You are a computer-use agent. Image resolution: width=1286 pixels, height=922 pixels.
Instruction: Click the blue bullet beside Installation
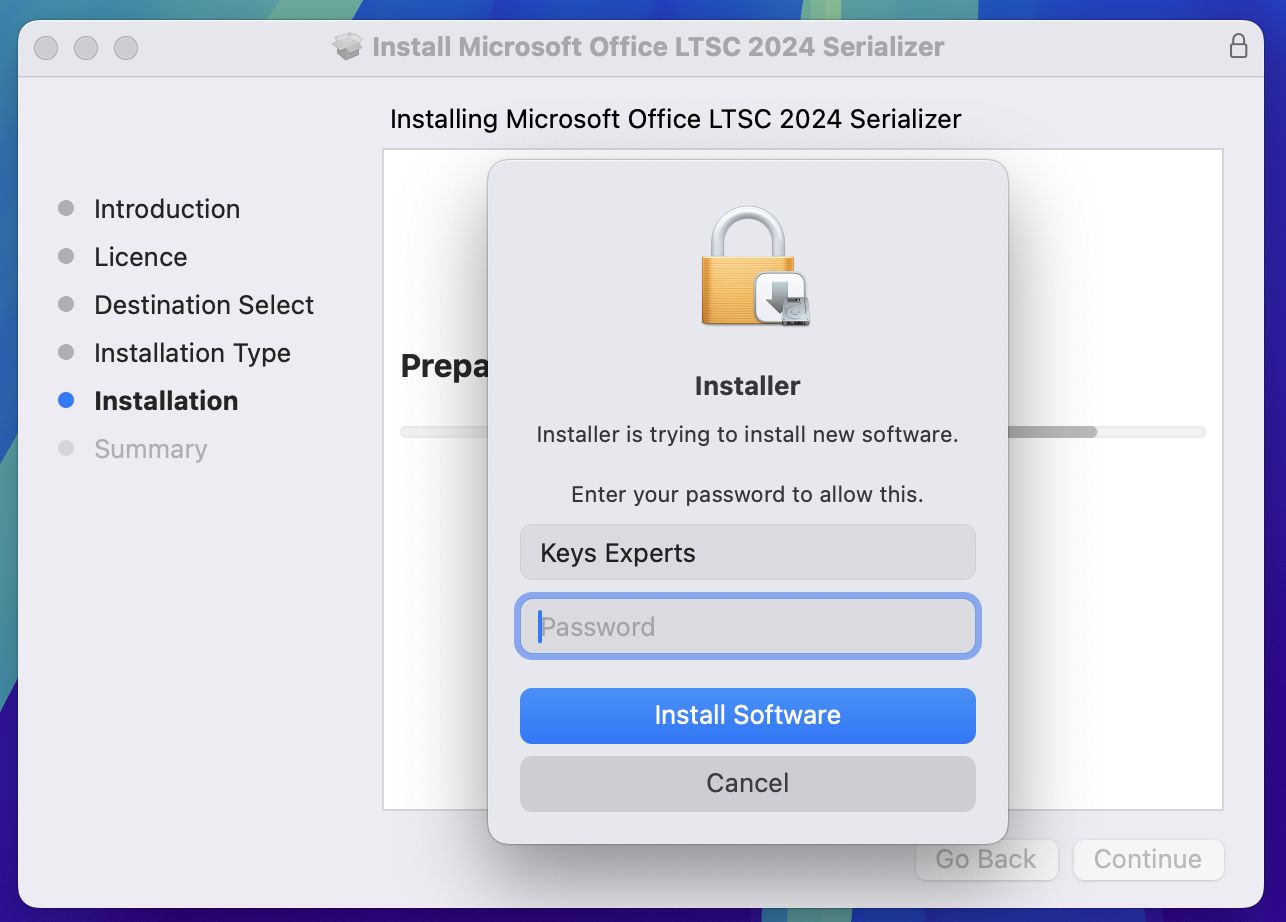click(x=66, y=400)
